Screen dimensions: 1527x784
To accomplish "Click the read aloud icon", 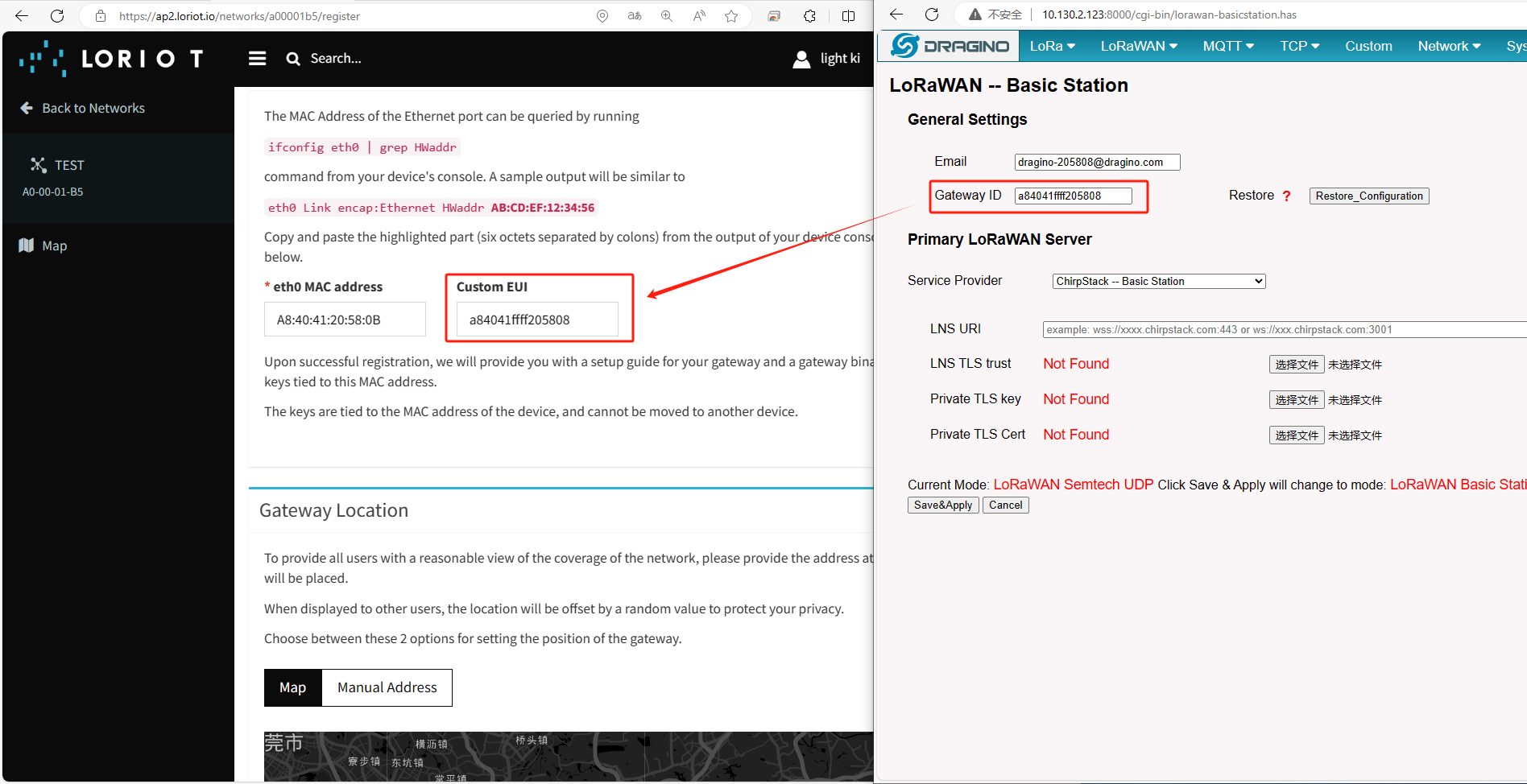I will [x=699, y=16].
